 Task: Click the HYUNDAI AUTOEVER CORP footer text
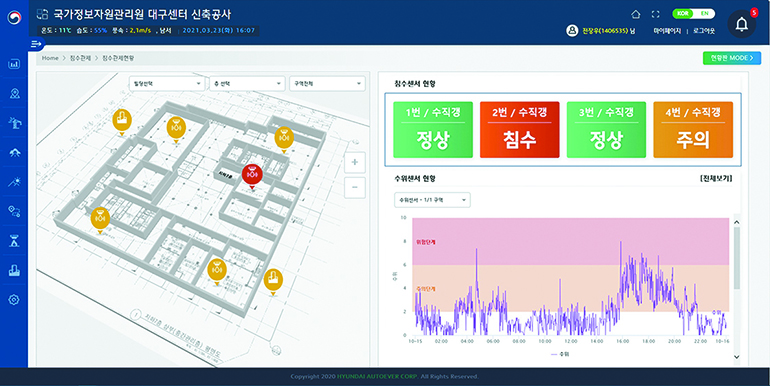(377, 377)
